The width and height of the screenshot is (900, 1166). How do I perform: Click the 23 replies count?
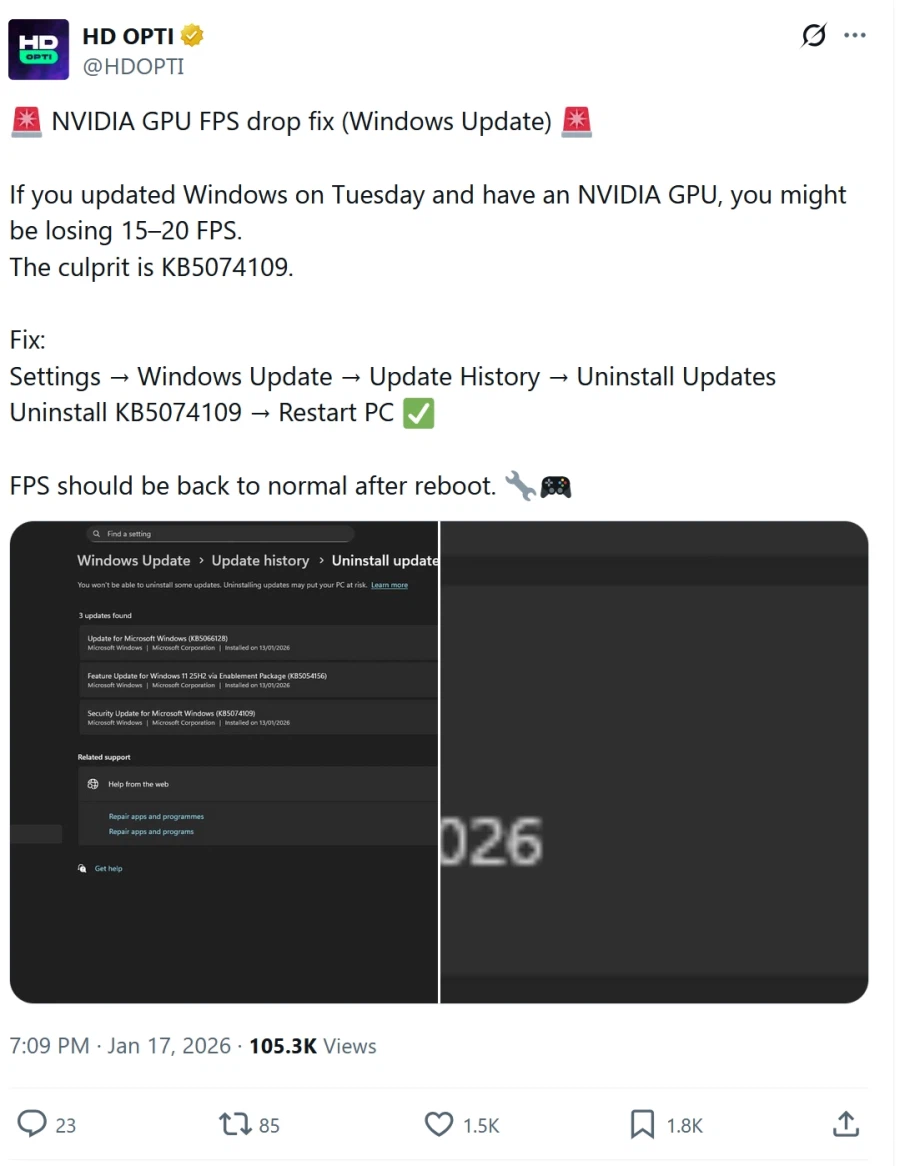tap(65, 1125)
